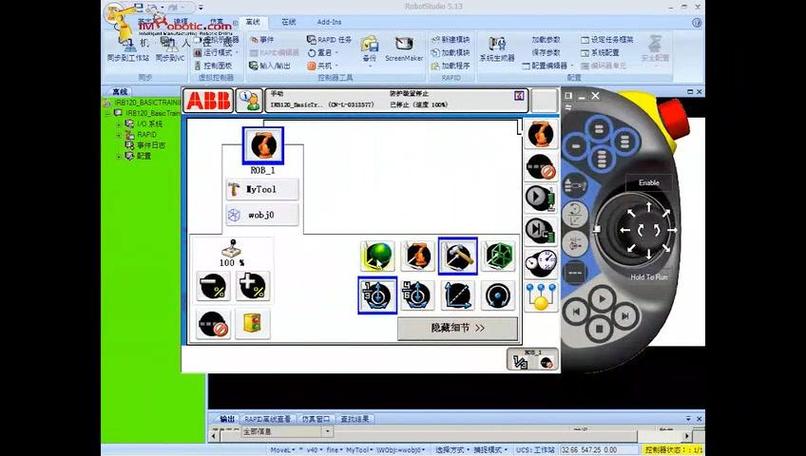The height and width of the screenshot is (456, 806).
Task: Switch to the 仿真窗口 tab
Action: [316, 419]
